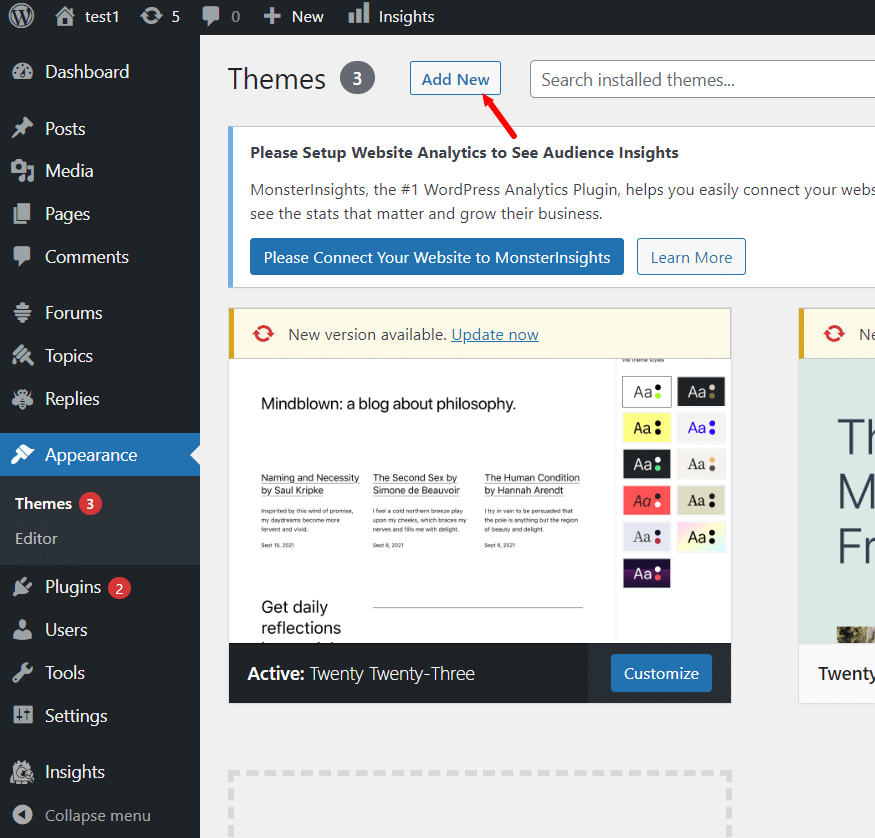Follow the Update now link for the theme

[x=494, y=334]
